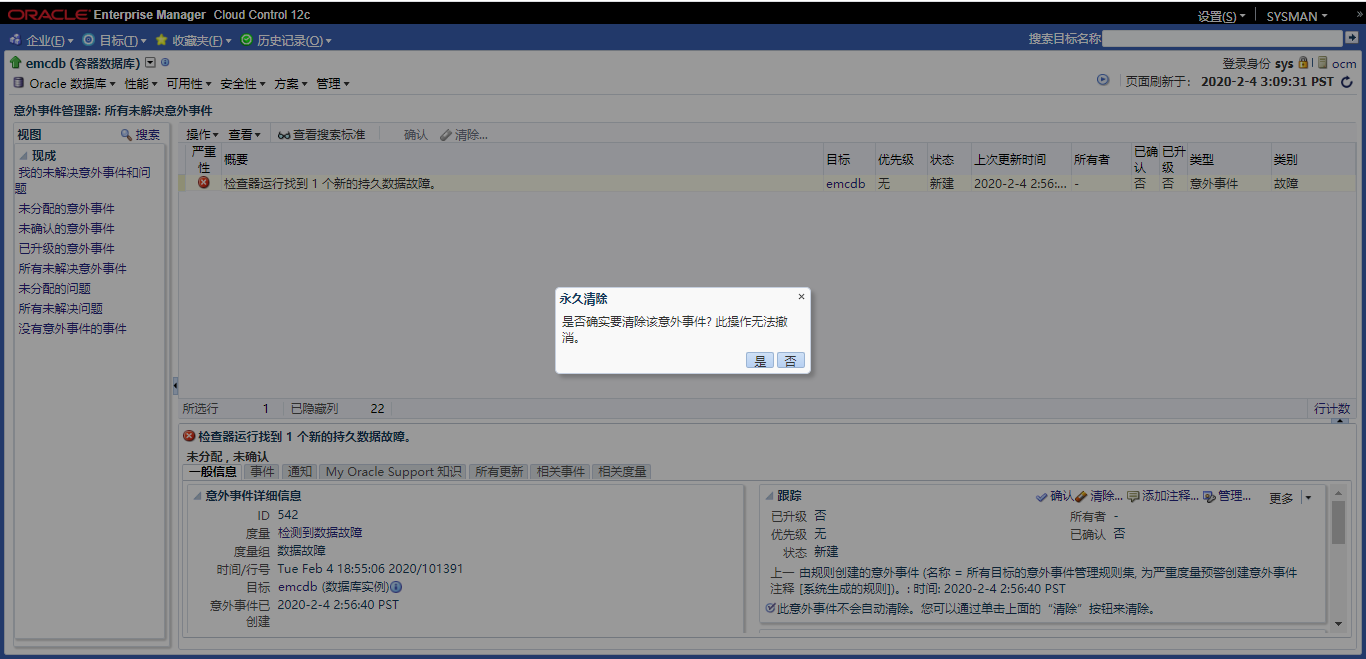The height and width of the screenshot is (659, 1366).
Task: Click the info icon next to emcdb (数据库实例)
Action: [396, 587]
